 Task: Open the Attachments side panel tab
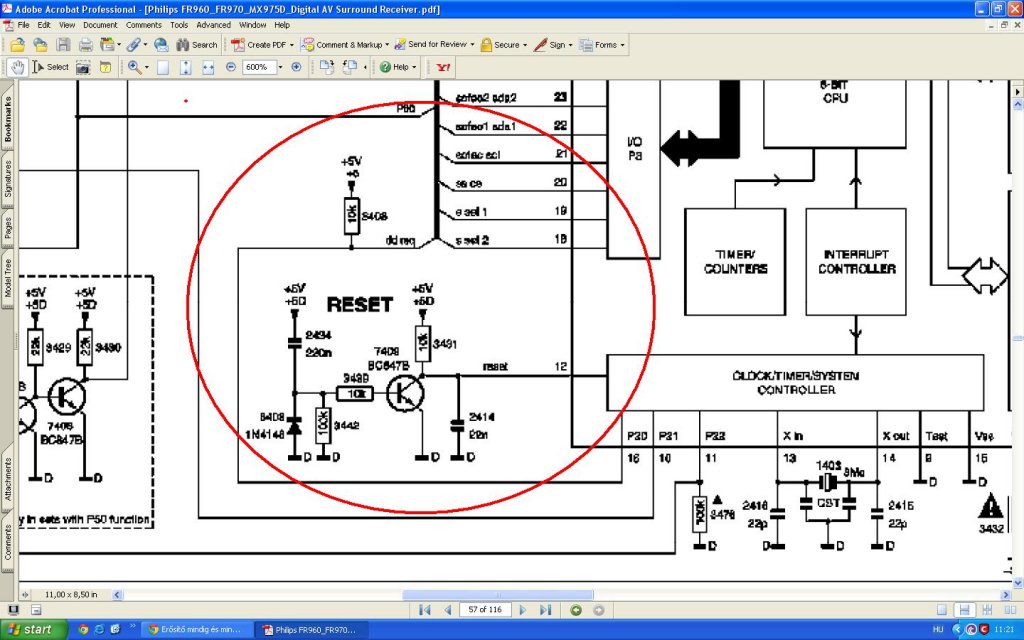[x=8, y=479]
